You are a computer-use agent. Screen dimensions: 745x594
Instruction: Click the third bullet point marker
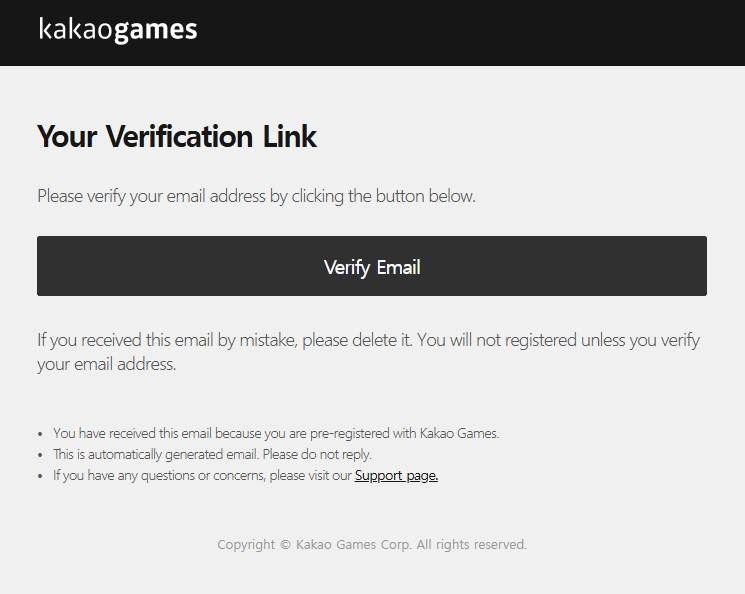tap(40, 476)
